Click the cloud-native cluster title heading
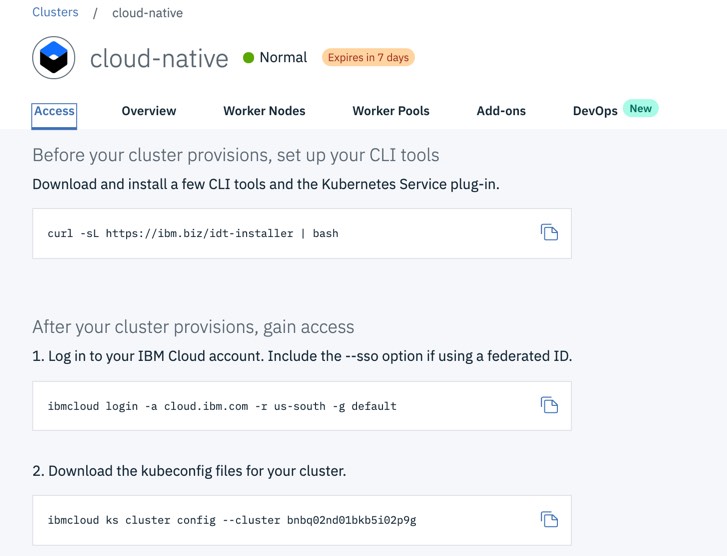 (159, 58)
